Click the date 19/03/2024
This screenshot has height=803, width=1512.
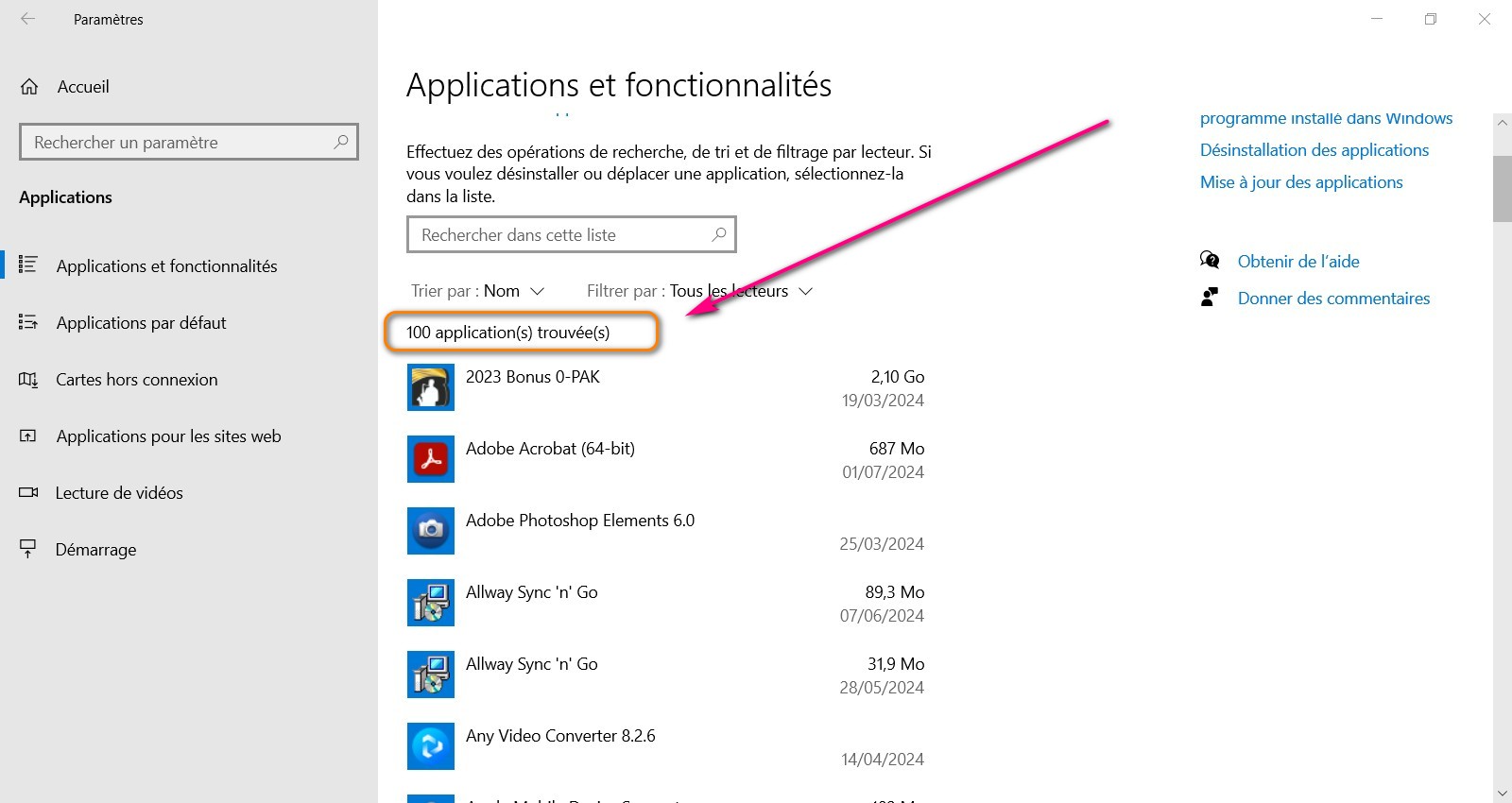coord(883,401)
